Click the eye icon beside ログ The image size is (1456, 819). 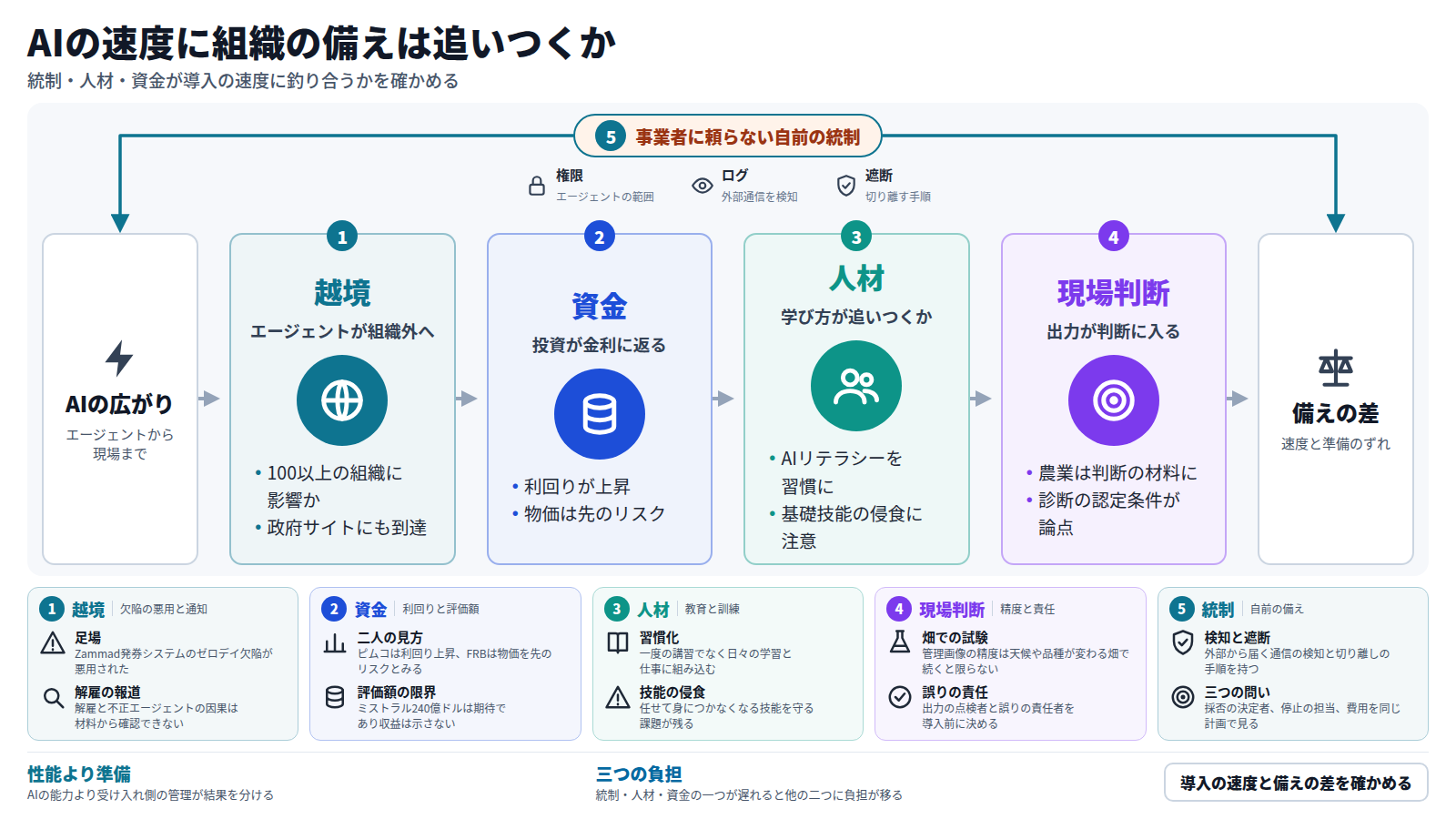click(703, 186)
